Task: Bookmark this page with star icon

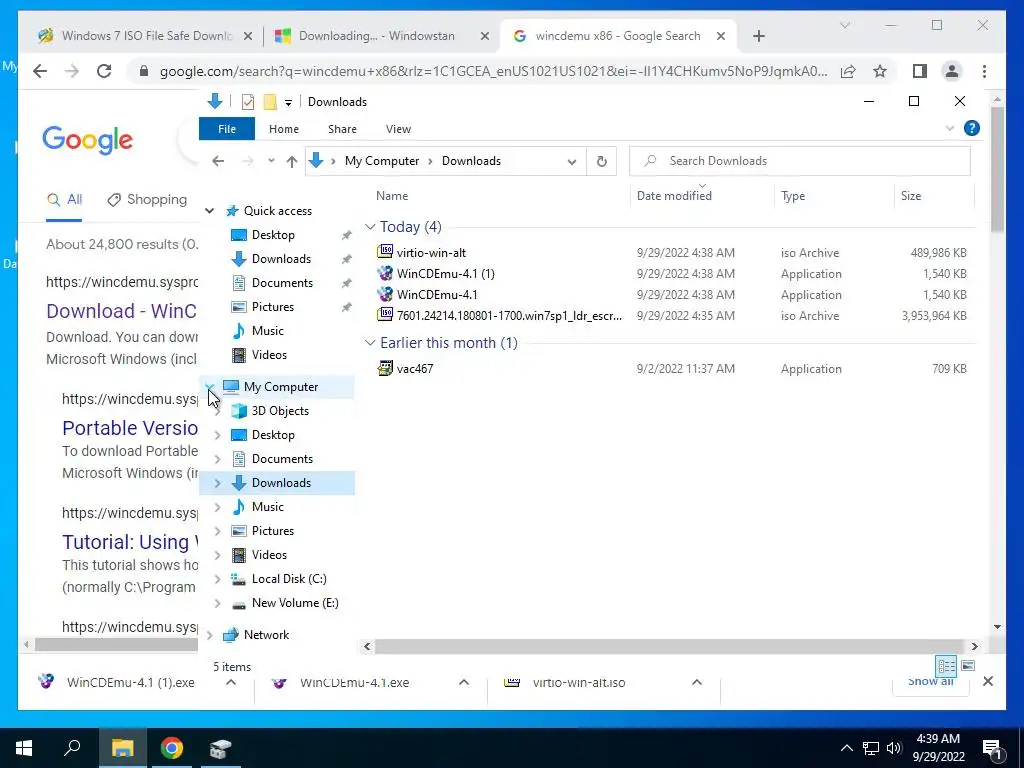Action: point(880,71)
